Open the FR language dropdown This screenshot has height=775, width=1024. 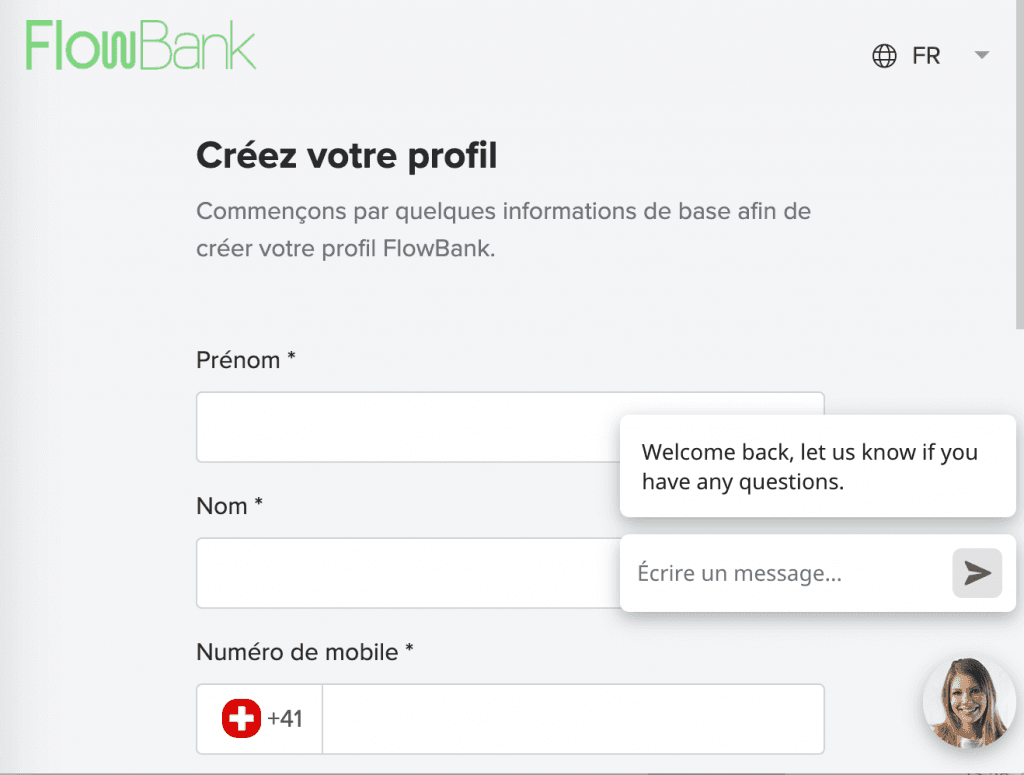(x=925, y=56)
